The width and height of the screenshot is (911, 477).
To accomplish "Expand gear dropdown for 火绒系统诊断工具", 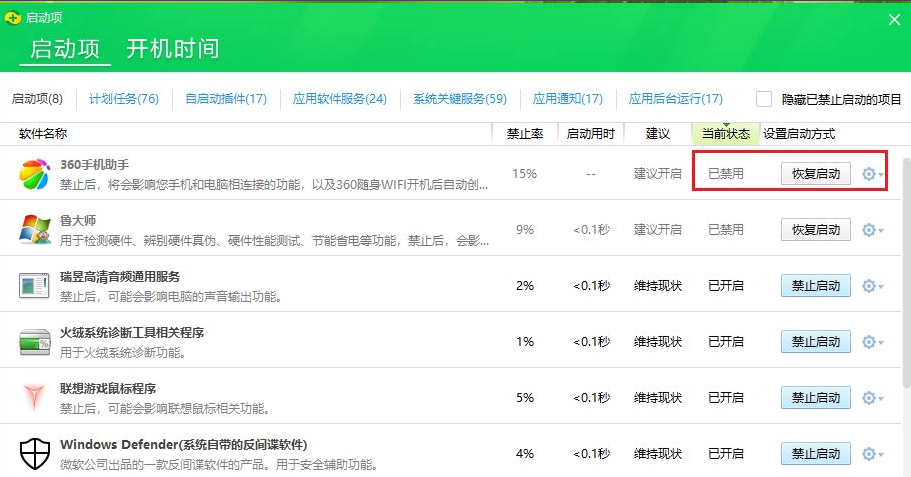I will tap(881, 343).
